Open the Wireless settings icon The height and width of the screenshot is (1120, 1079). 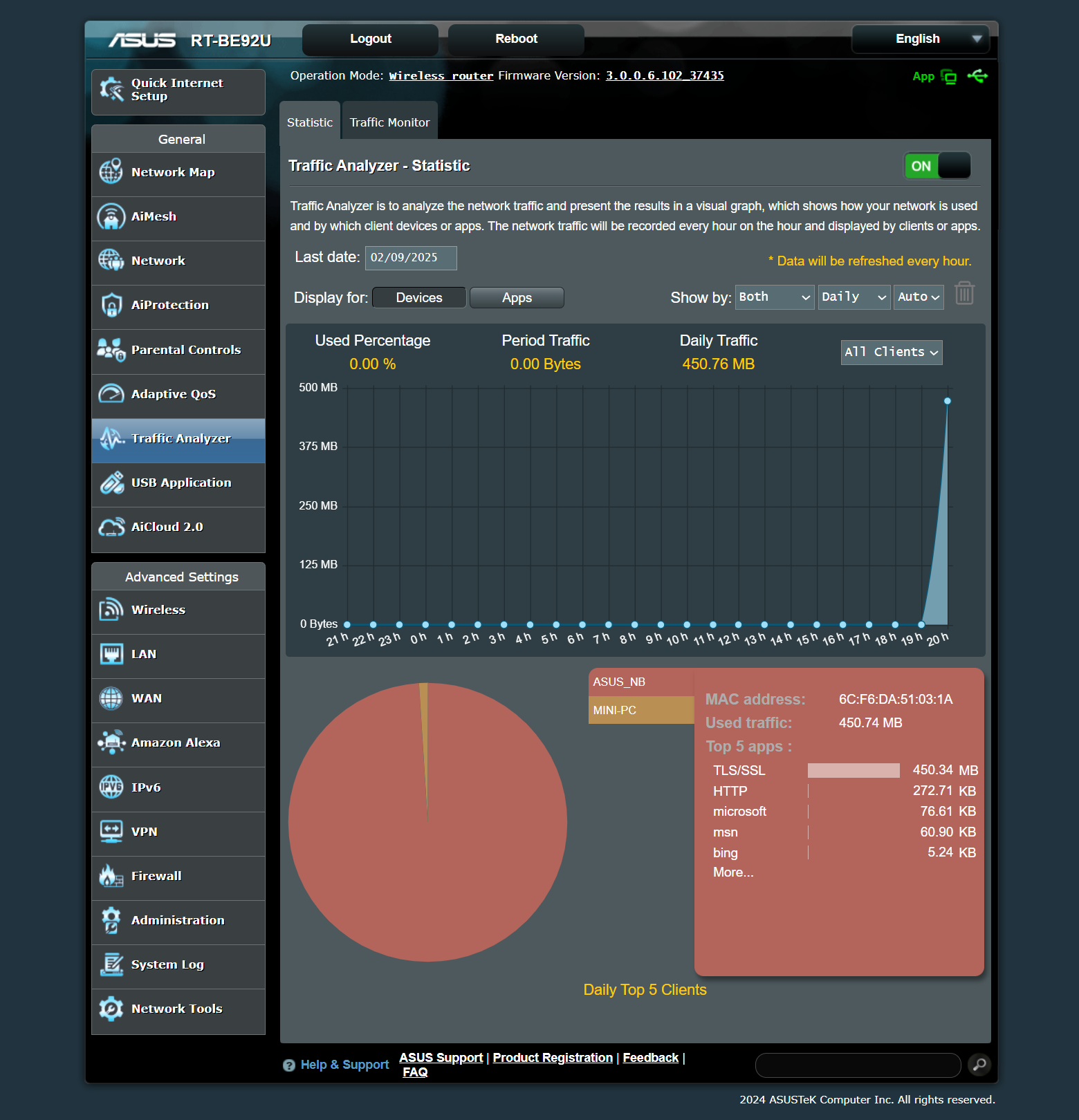click(111, 610)
